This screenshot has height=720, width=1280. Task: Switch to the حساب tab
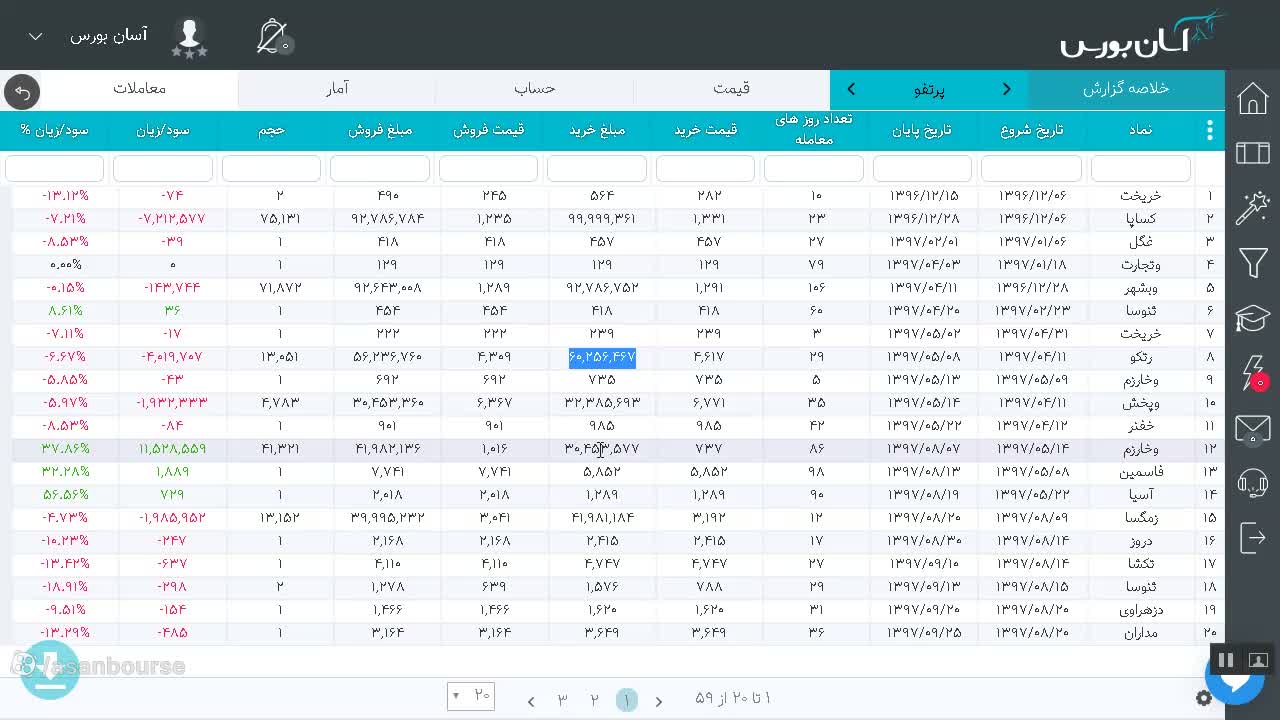pos(535,89)
